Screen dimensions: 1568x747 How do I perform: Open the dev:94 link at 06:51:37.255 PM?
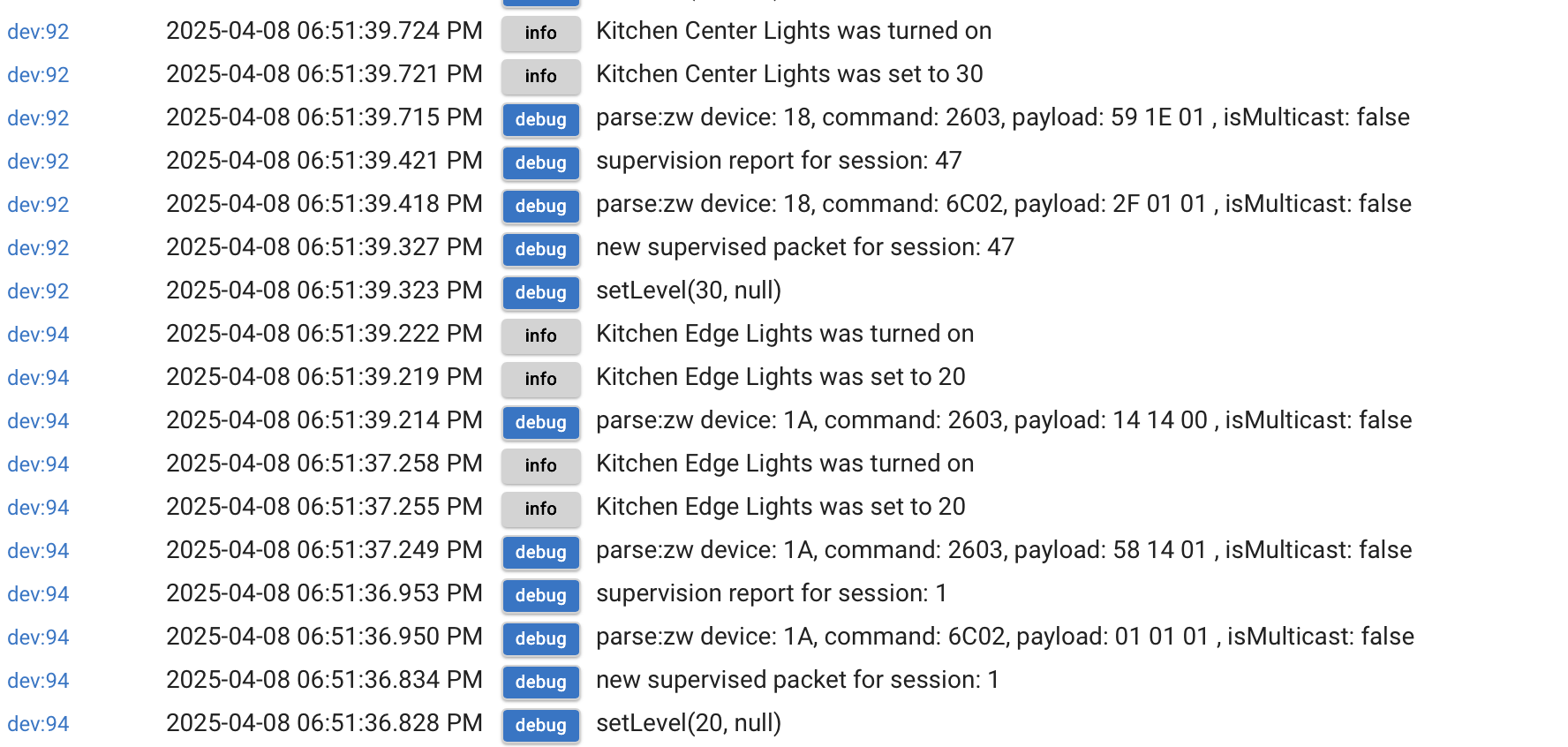click(38, 508)
